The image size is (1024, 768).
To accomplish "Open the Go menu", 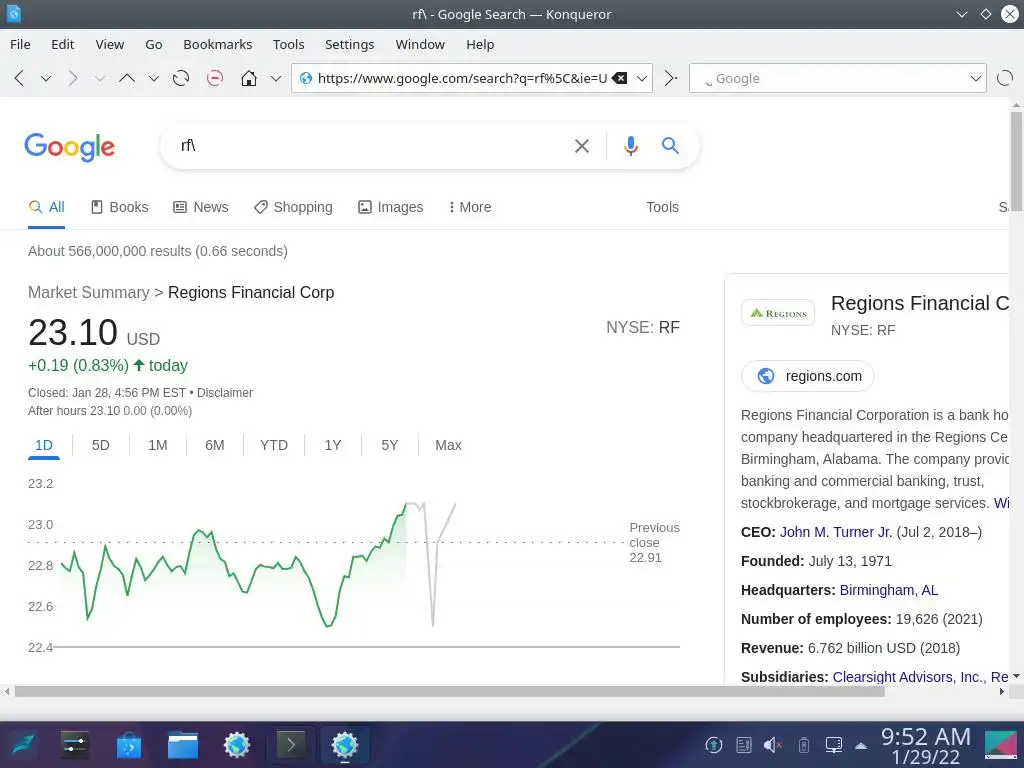I will click(153, 44).
